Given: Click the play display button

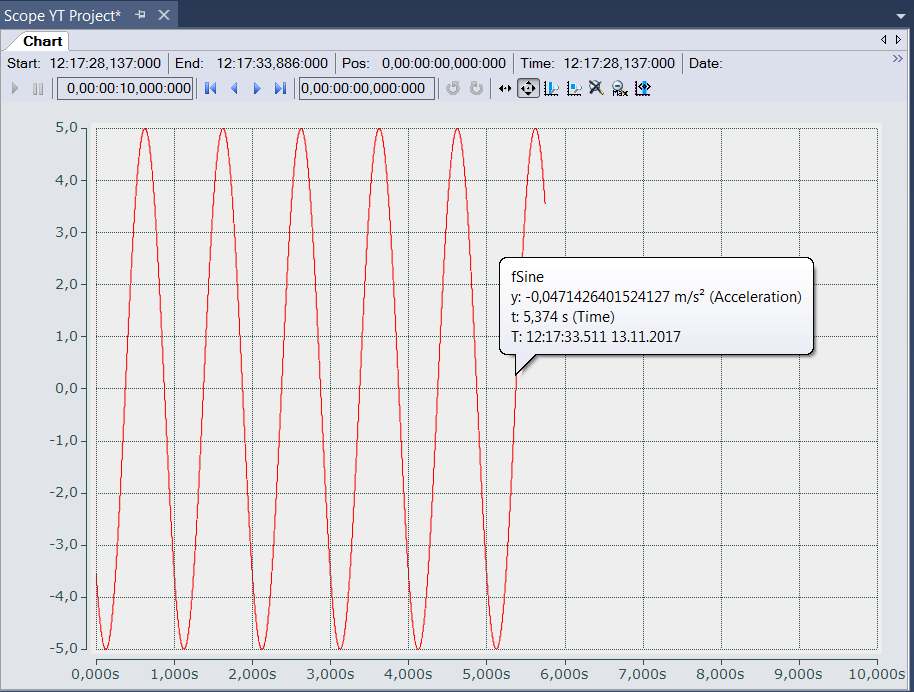Looking at the screenshot, I should (x=15, y=89).
